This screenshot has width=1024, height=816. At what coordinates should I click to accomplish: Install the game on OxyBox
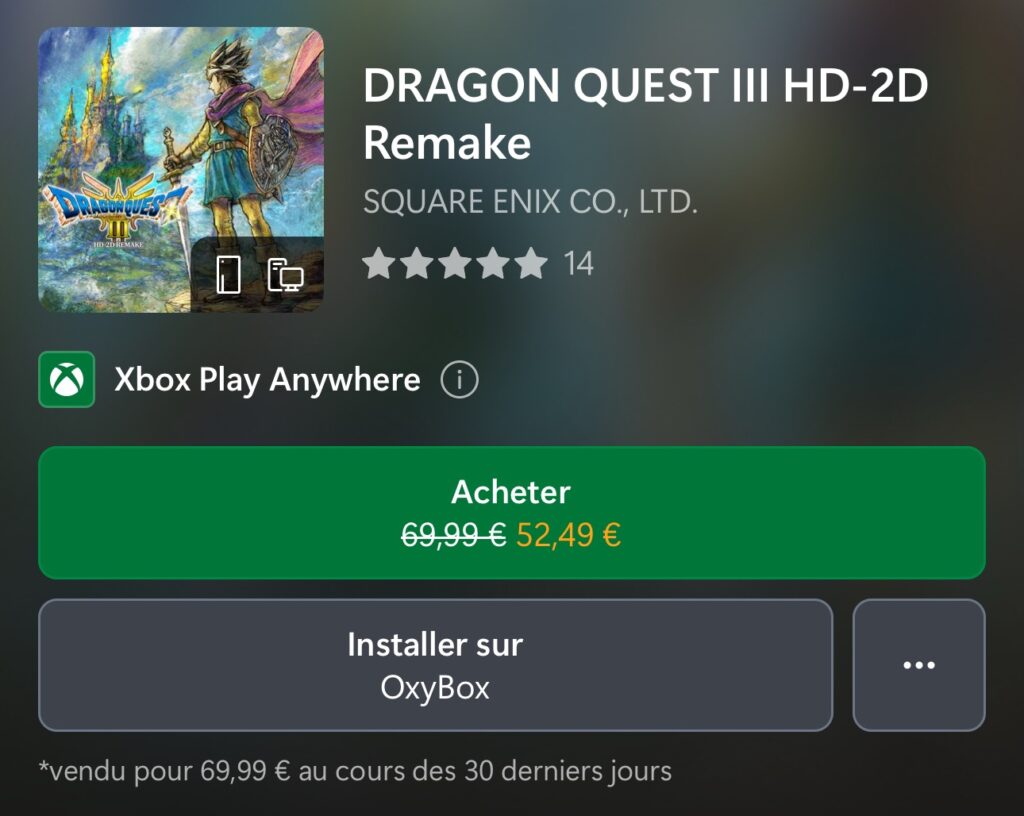[x=436, y=665]
